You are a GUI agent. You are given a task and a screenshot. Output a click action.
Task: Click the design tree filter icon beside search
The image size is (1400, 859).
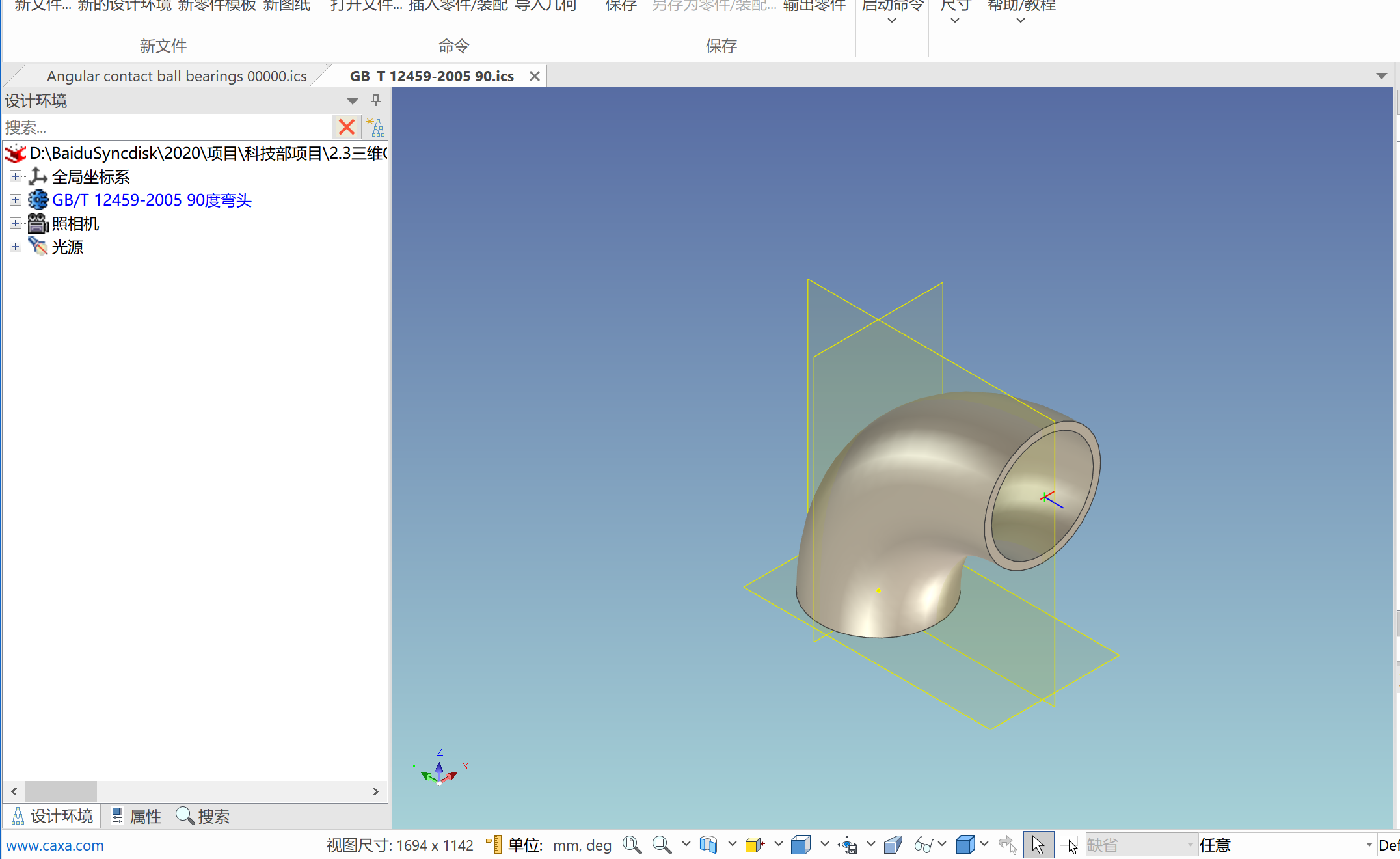pos(375,127)
